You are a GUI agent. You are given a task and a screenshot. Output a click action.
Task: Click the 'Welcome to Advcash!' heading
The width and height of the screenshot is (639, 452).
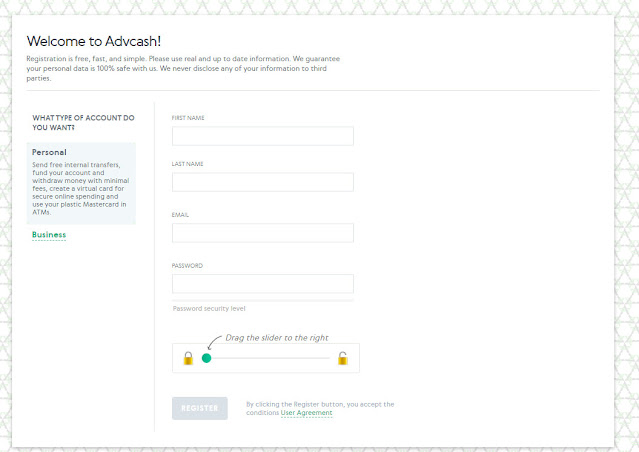tap(94, 41)
